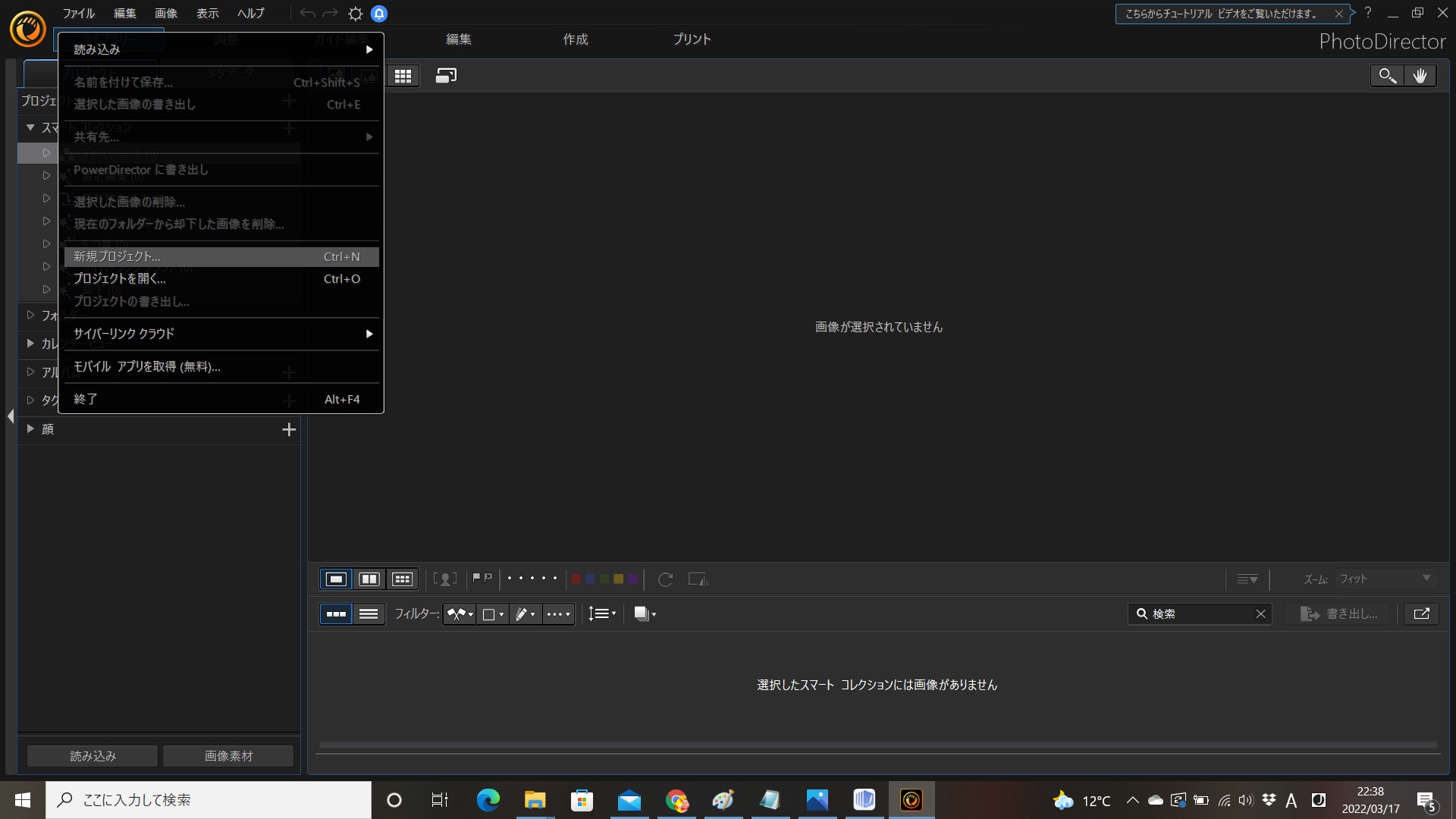Open preferences gear icon
Viewport: 1456px width, 819px height.
355,14
